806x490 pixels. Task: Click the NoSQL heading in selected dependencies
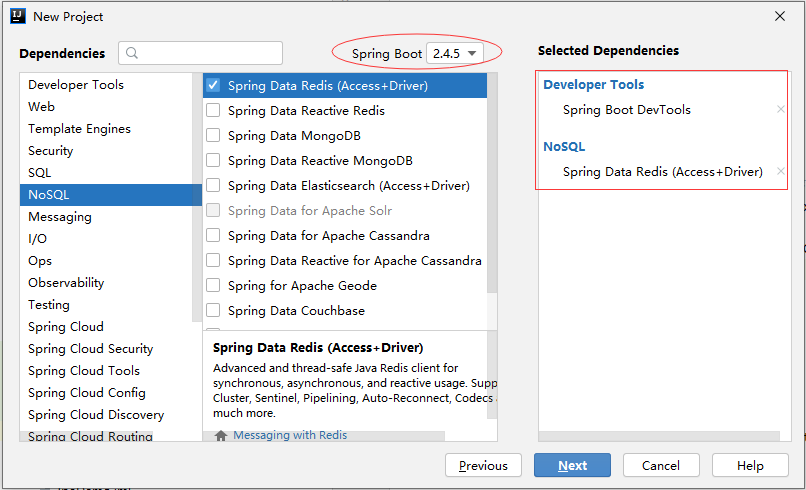click(x=564, y=147)
